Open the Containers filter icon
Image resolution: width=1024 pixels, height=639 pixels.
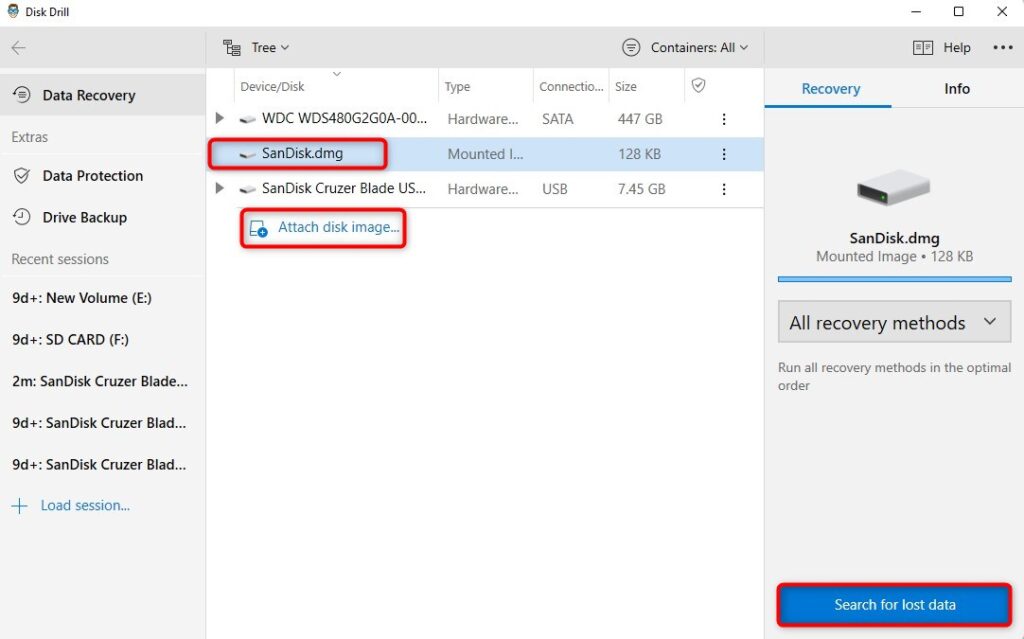pos(630,47)
